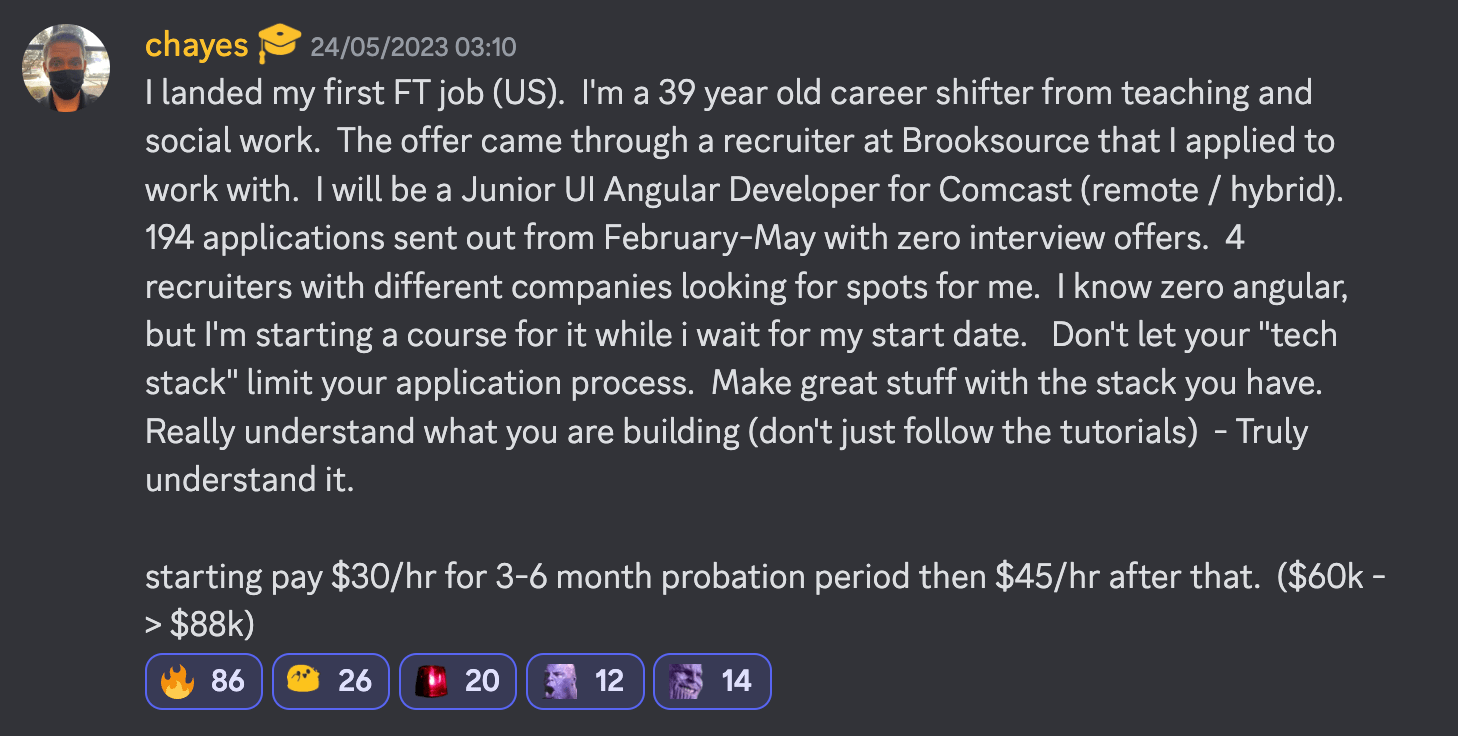Click the red siren emoji icon itself

(x=431, y=681)
